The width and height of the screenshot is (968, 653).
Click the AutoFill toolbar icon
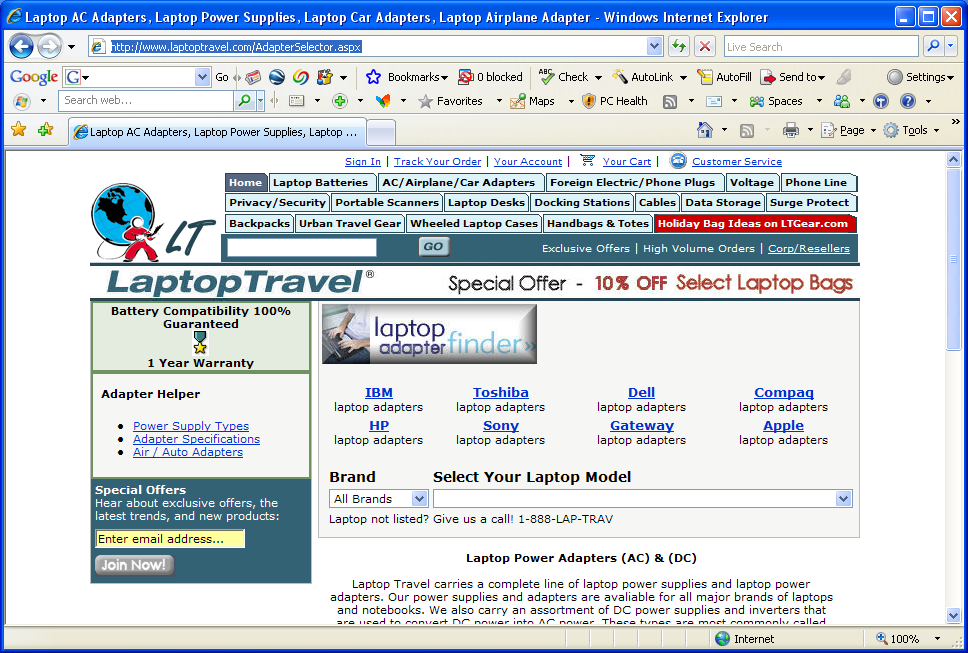click(x=705, y=77)
